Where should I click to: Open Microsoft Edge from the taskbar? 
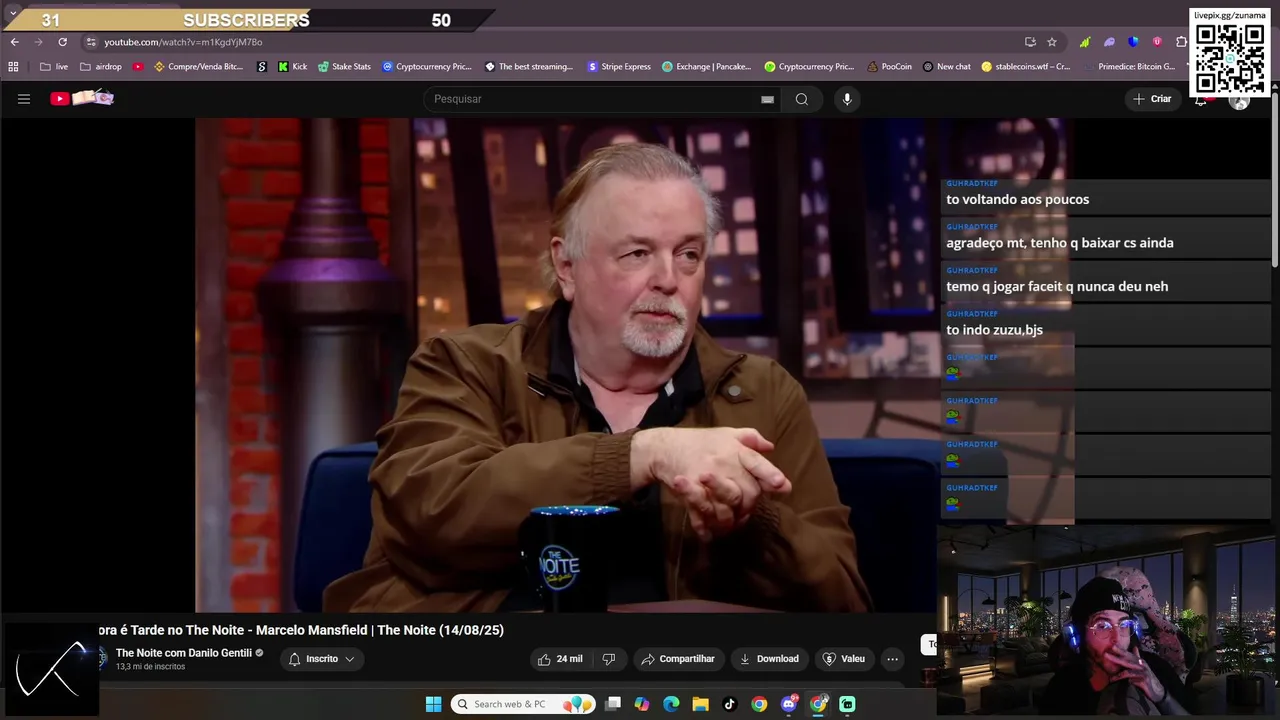coord(671,704)
